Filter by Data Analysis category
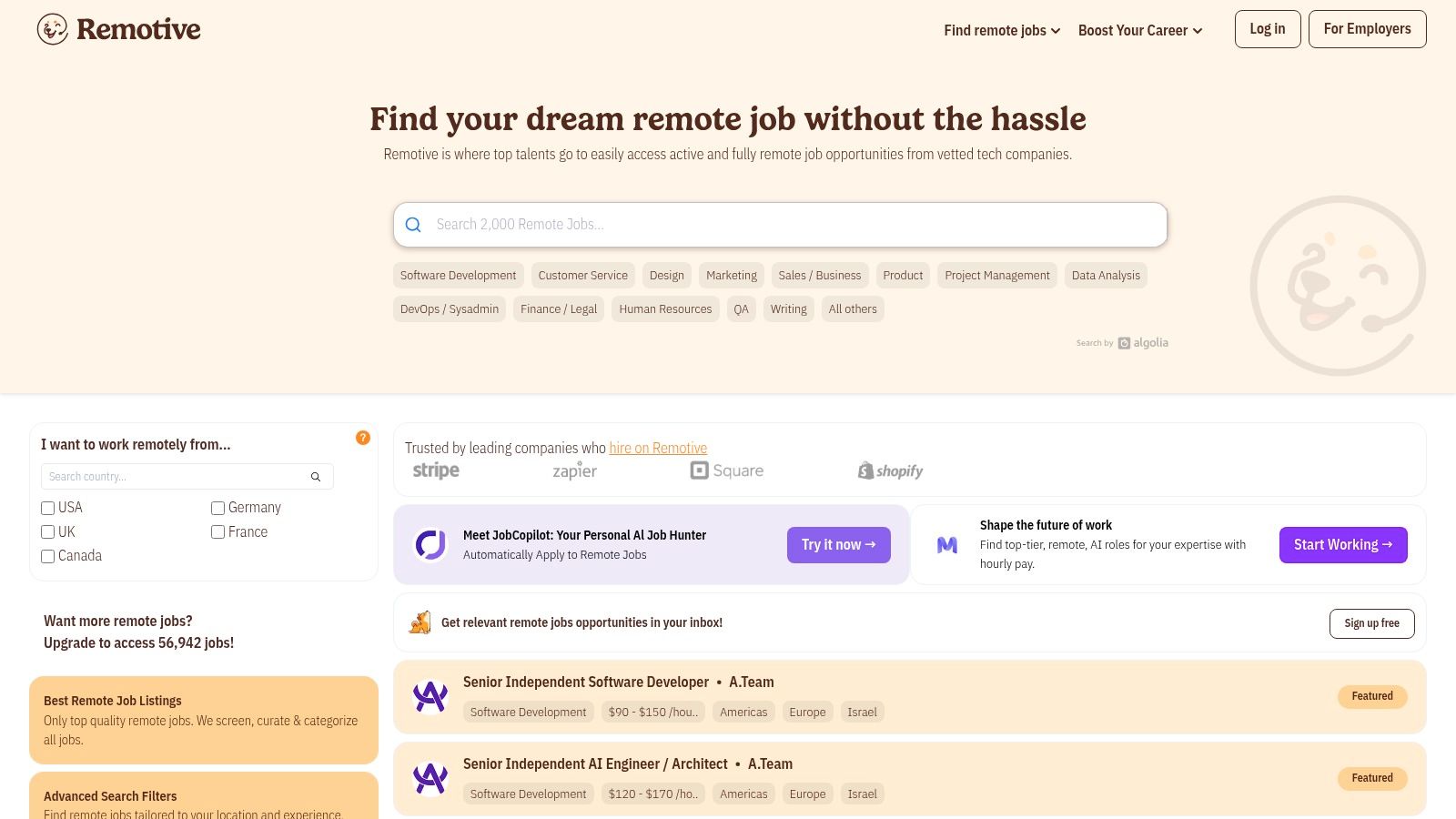This screenshot has width=1456, height=819. click(1106, 276)
